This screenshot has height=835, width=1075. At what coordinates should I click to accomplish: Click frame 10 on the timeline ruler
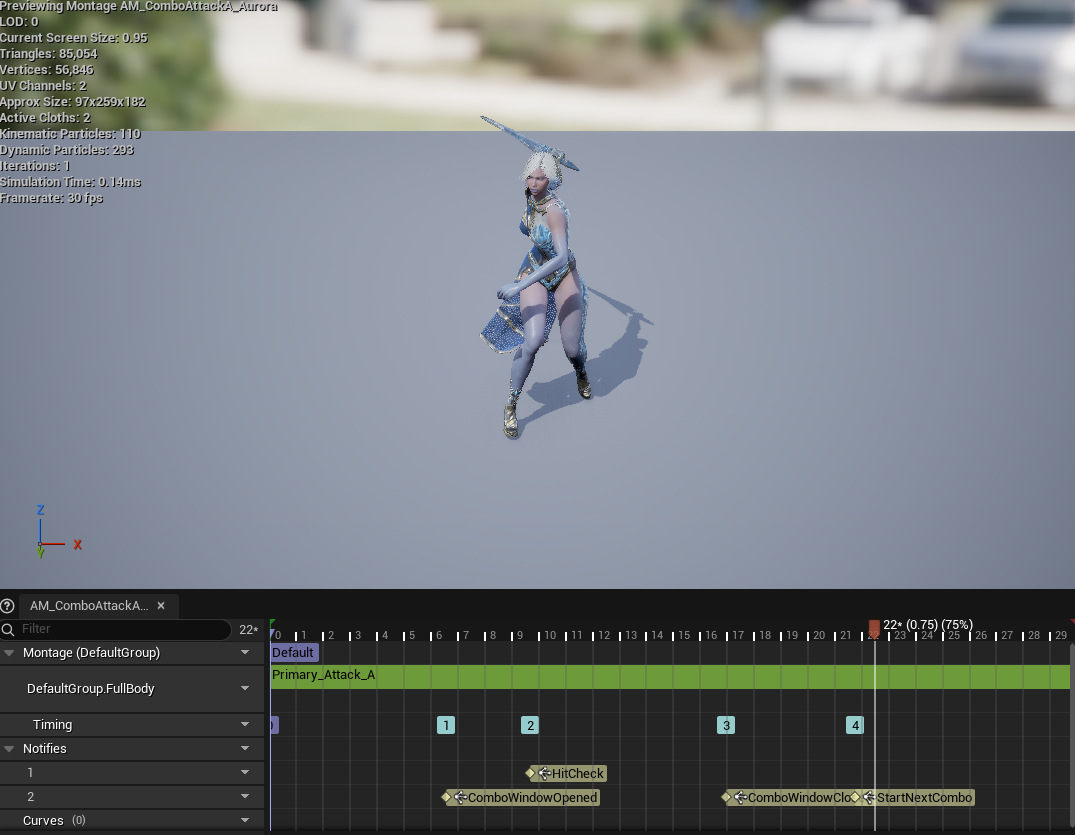550,636
